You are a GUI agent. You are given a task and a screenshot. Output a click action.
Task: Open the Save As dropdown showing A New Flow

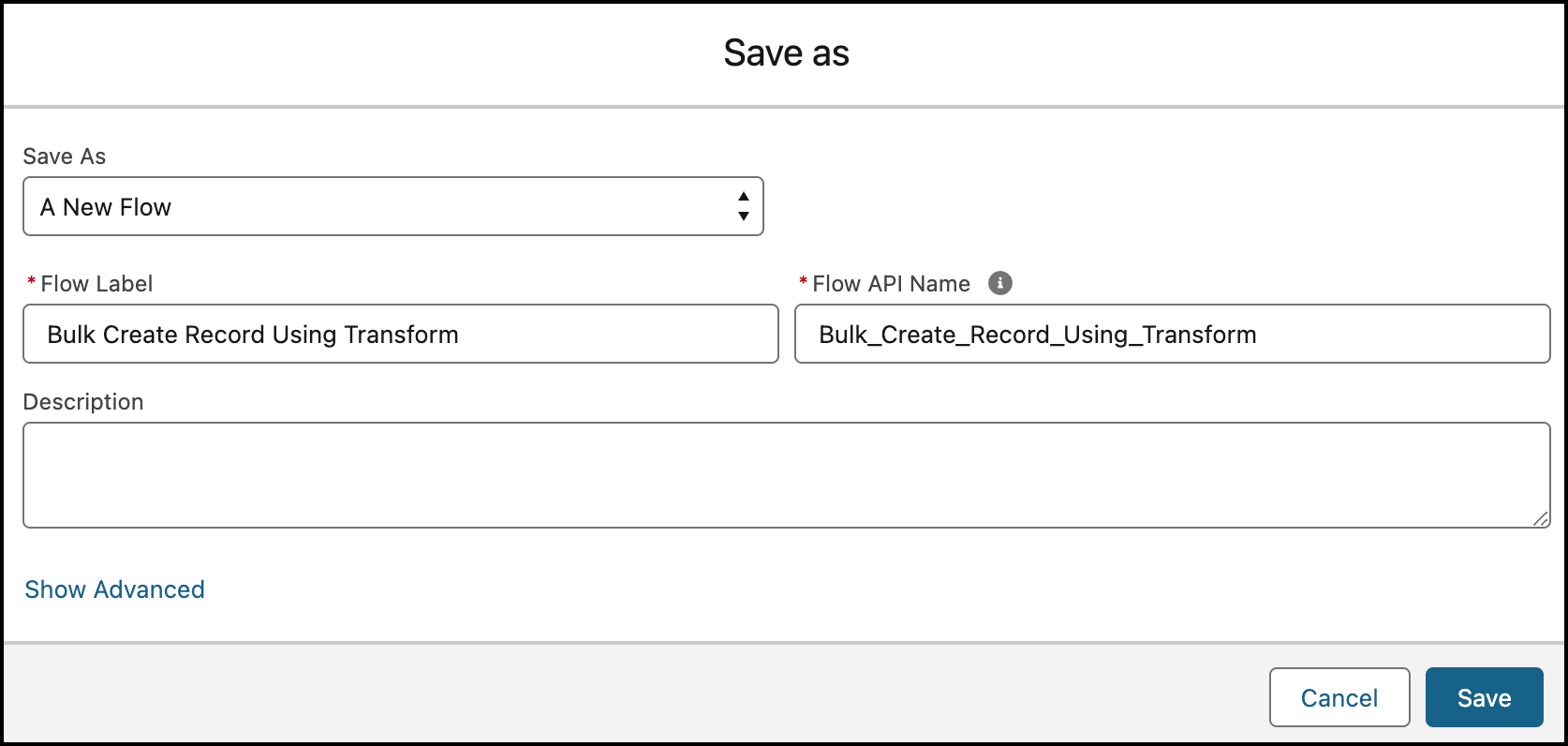tap(392, 206)
